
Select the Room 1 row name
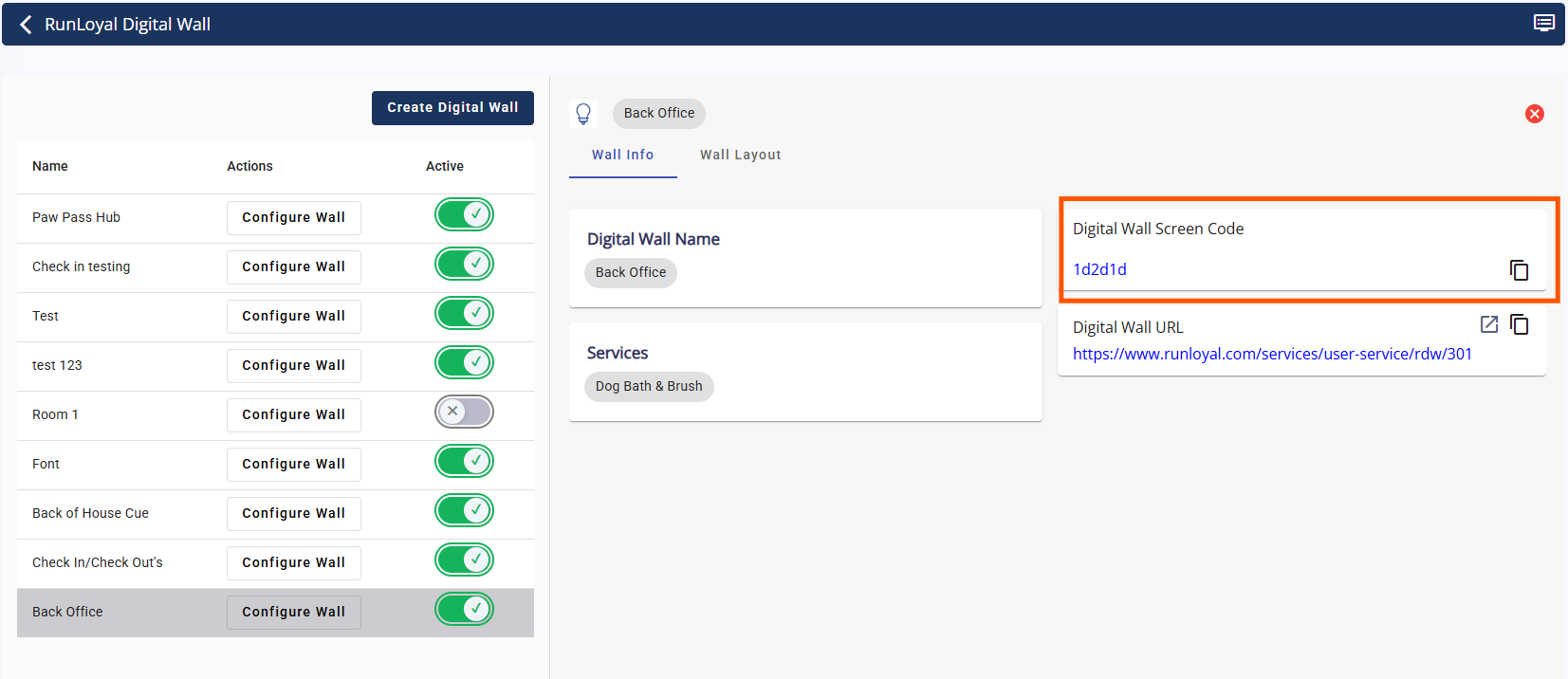[55, 414]
